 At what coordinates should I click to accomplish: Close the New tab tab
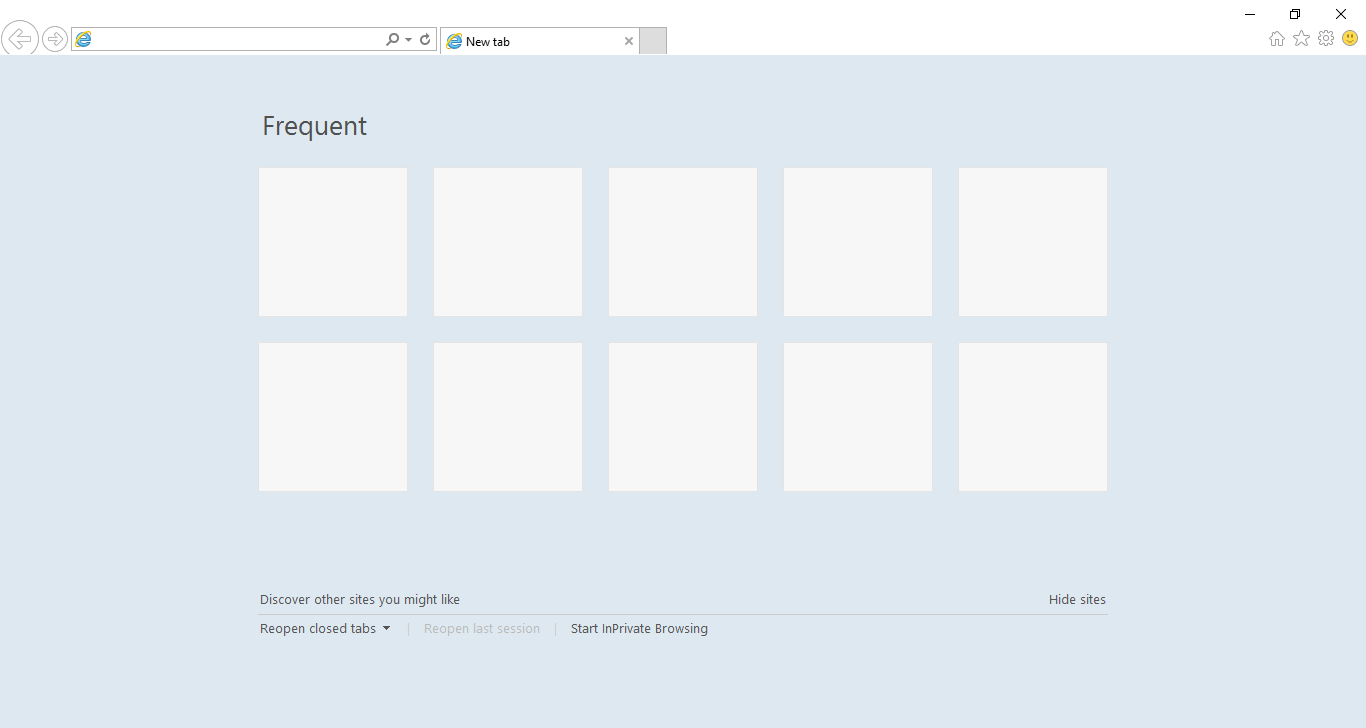coord(629,41)
